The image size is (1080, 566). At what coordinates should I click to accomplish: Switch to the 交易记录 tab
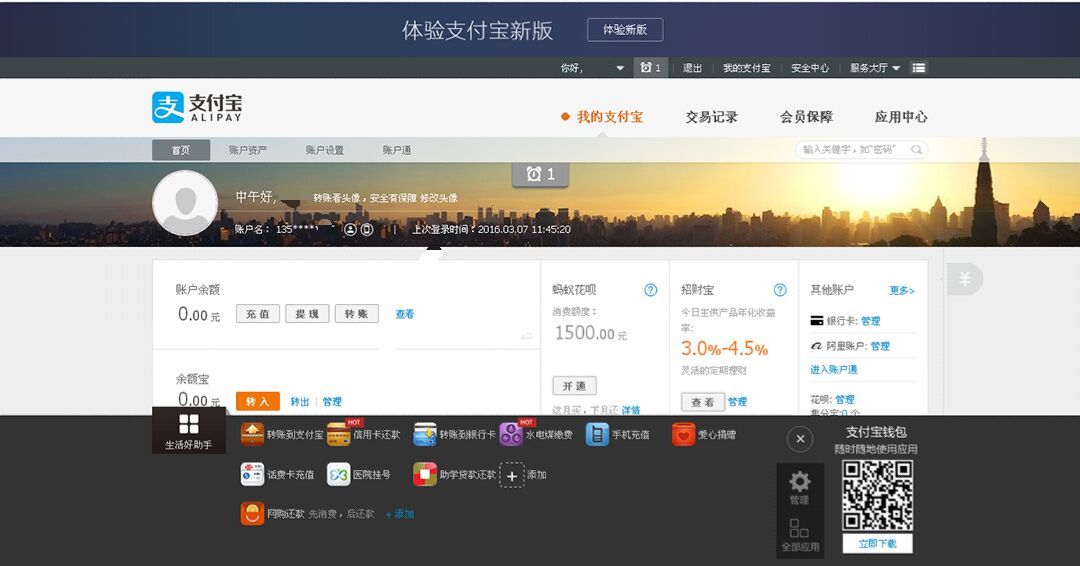(x=711, y=117)
